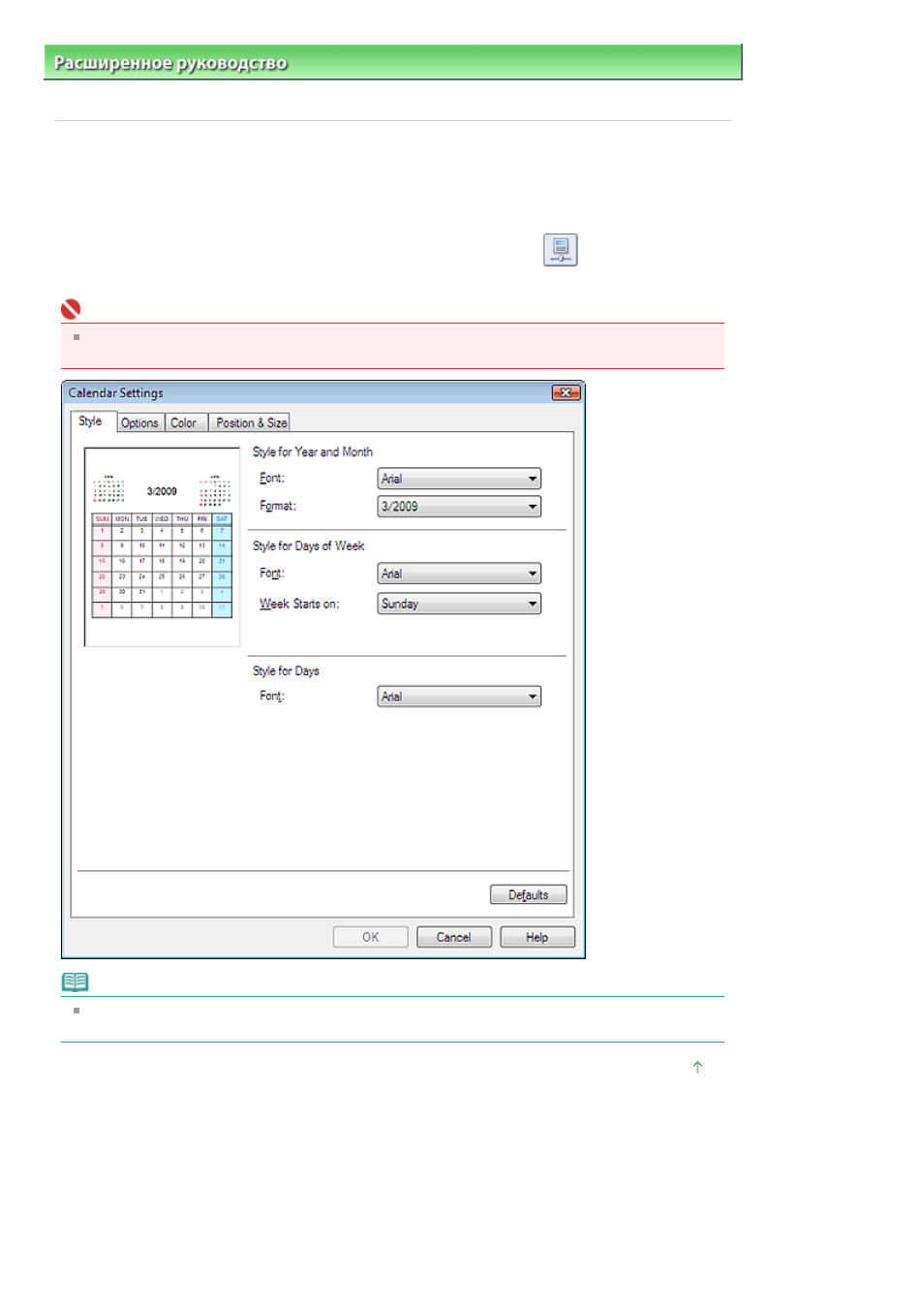Screen dimensions: 924x1308
Task: Open the Format 3/2009 dropdown
Action: pyautogui.click(x=459, y=507)
